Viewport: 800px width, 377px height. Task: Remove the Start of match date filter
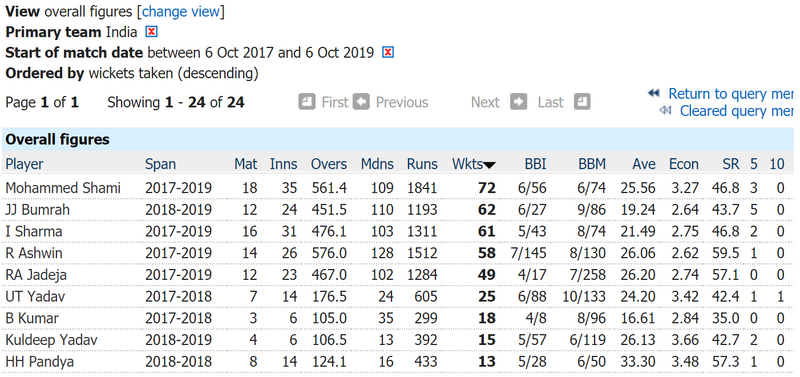point(388,53)
